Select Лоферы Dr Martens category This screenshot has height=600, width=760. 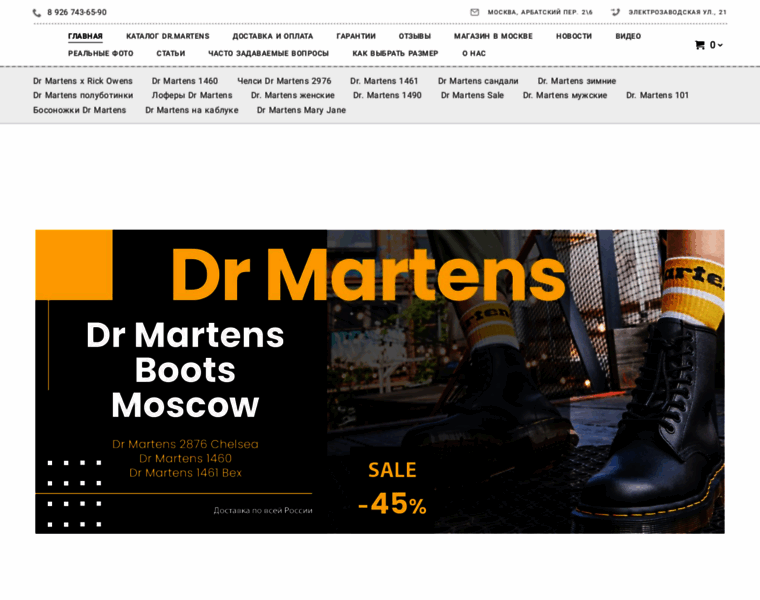point(192,95)
